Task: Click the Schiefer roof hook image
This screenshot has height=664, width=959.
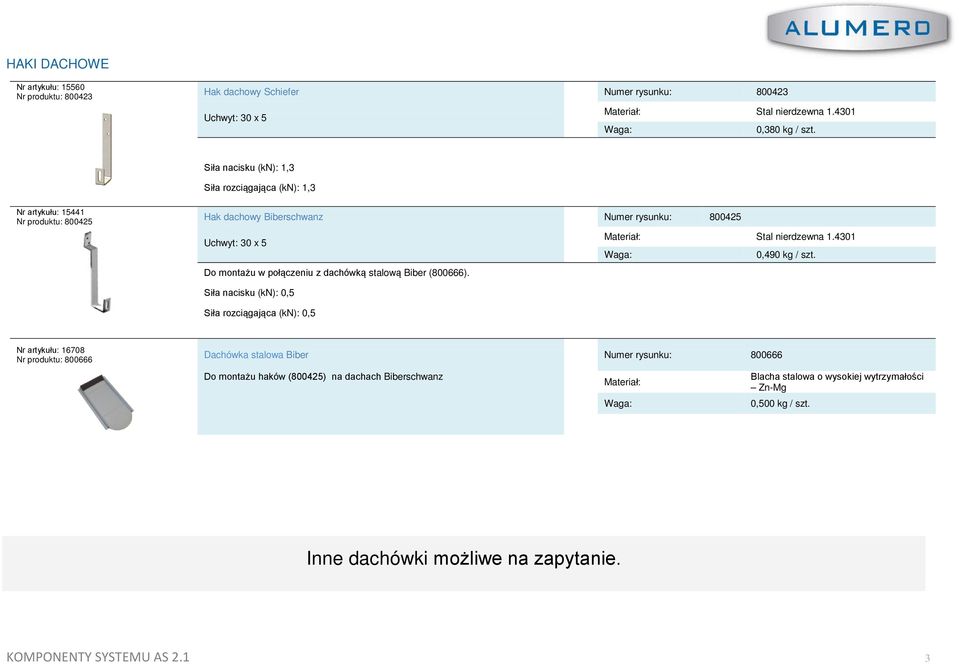Action: 105,149
